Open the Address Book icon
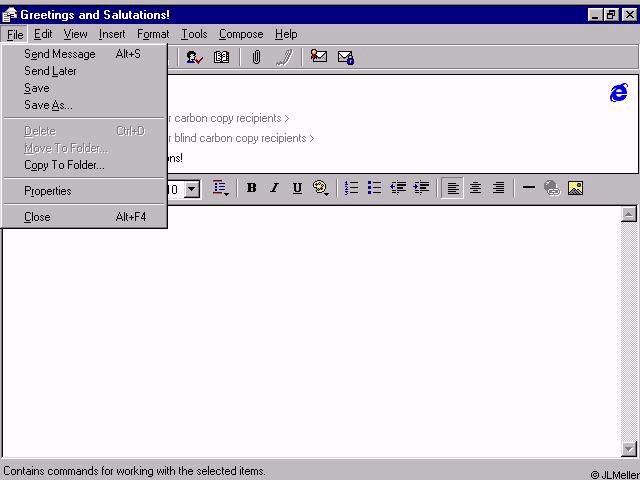The width and height of the screenshot is (640, 480). [221, 57]
